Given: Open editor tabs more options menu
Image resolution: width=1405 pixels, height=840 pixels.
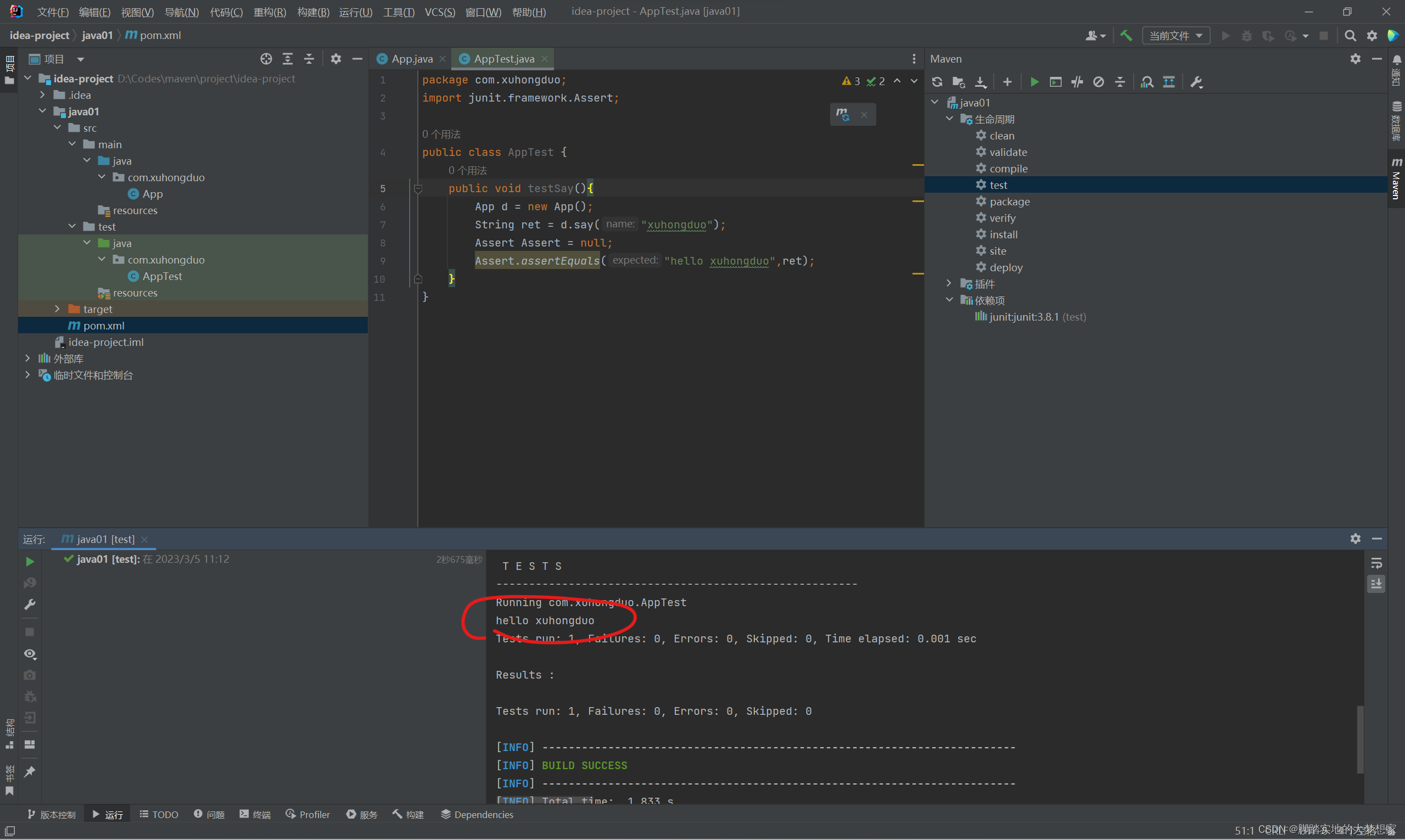Looking at the screenshot, I should tap(914, 59).
